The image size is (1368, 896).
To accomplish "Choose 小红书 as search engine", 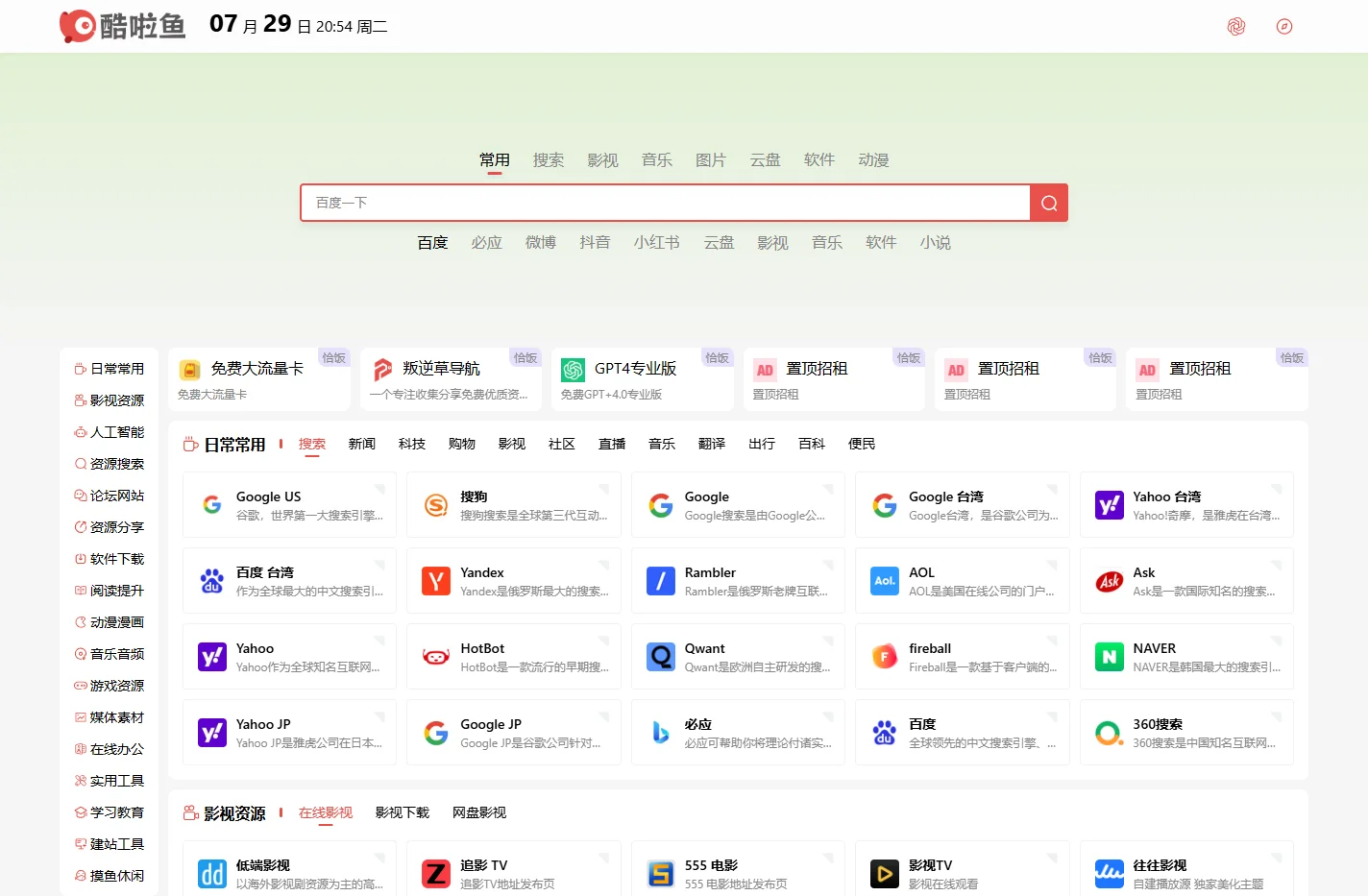I will (657, 243).
